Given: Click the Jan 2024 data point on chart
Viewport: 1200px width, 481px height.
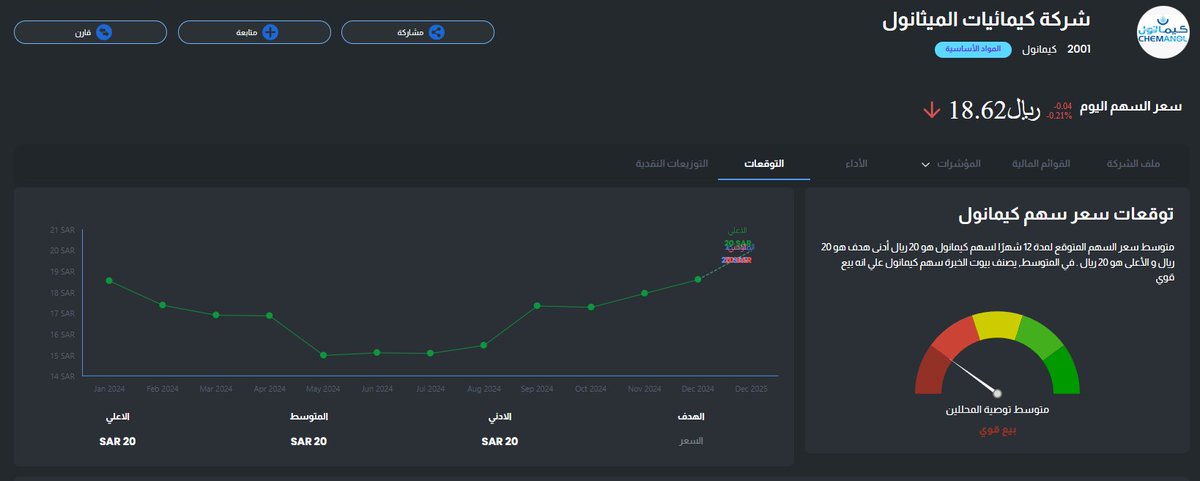Looking at the screenshot, I should (x=108, y=281).
